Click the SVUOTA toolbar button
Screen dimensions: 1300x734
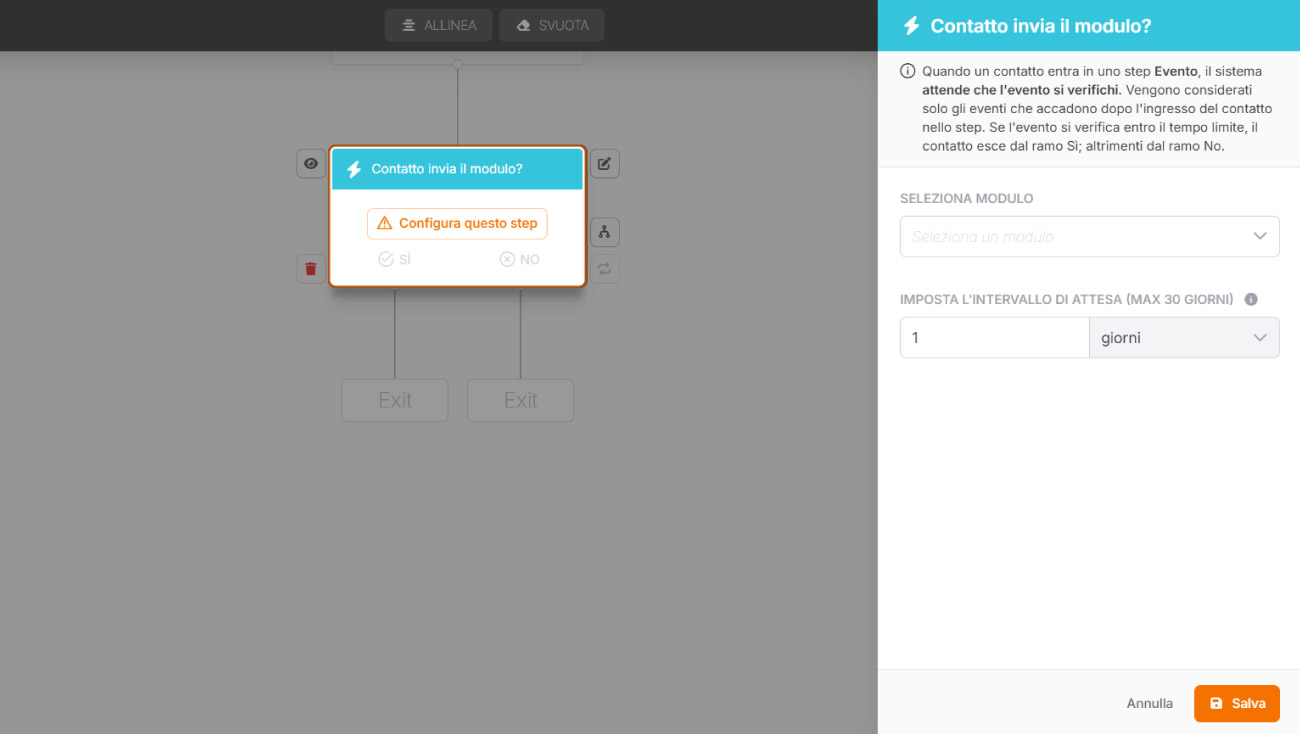(552, 25)
